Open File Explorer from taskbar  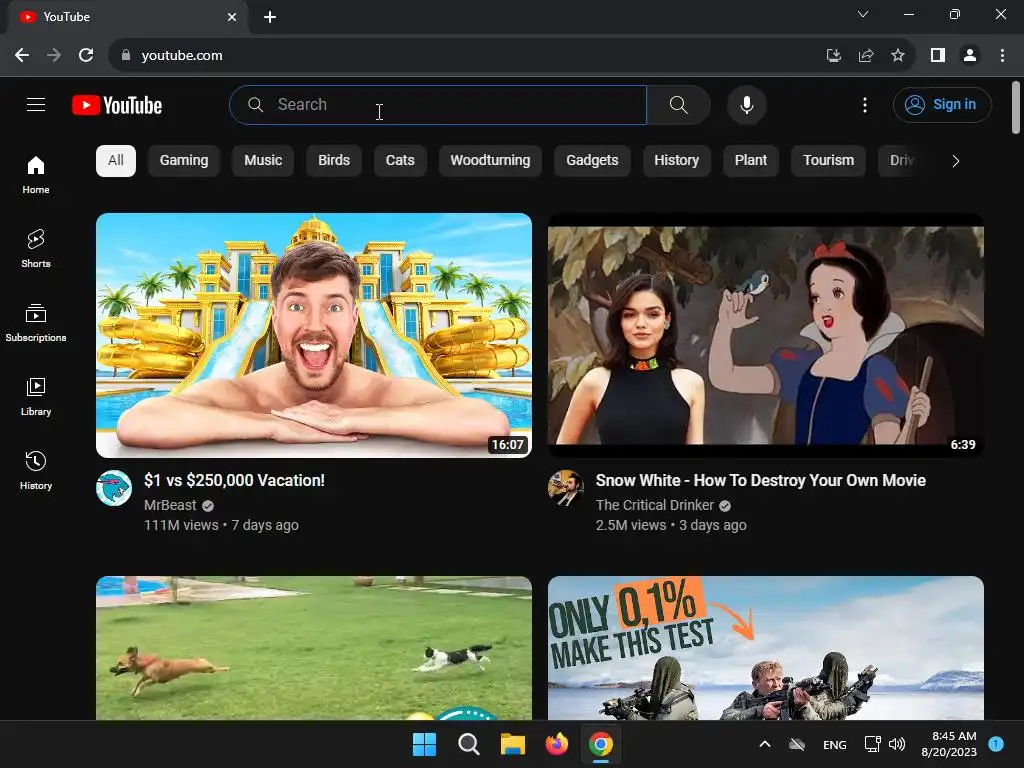pyautogui.click(x=513, y=744)
